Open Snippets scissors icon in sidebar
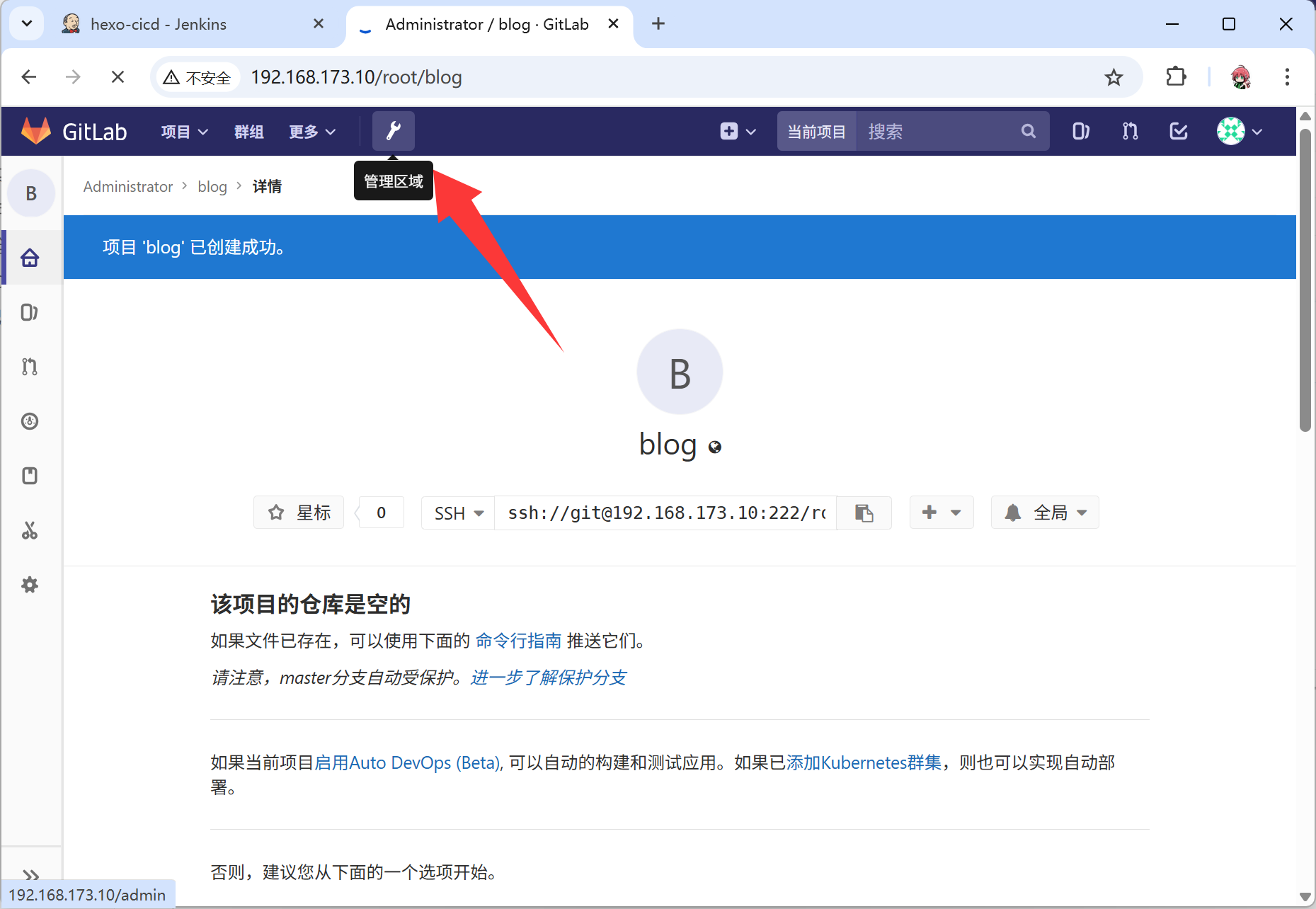 (30, 530)
